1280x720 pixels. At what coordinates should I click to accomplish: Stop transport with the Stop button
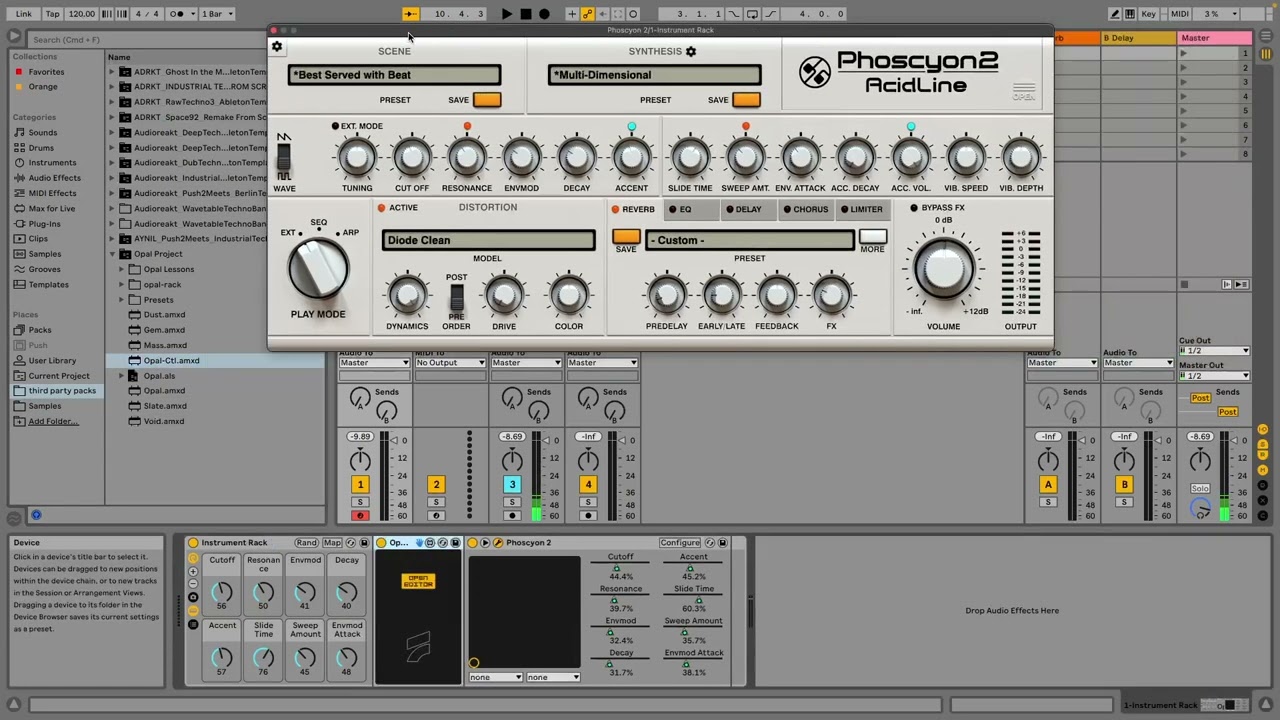coord(526,14)
